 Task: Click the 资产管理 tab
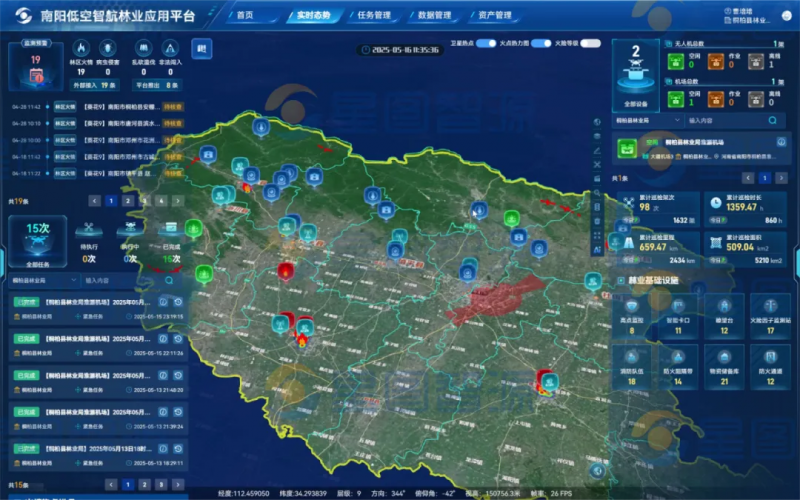[493, 16]
